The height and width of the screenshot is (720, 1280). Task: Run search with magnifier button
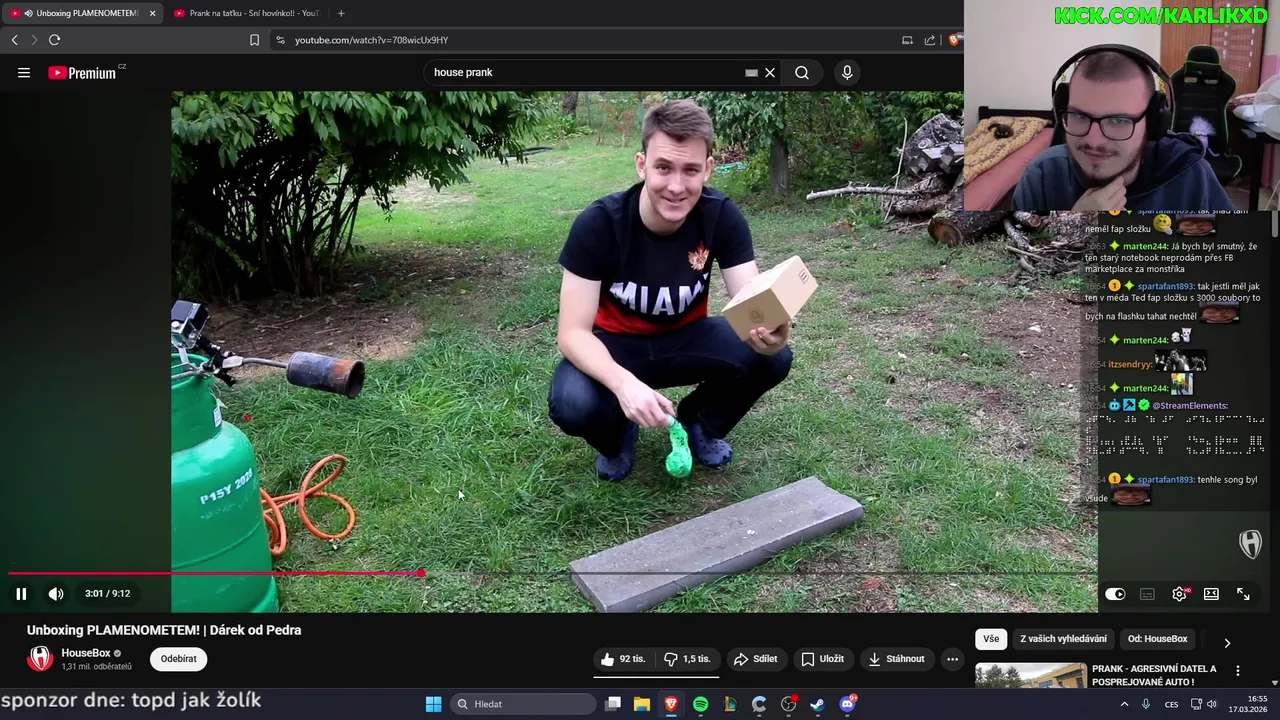(802, 72)
